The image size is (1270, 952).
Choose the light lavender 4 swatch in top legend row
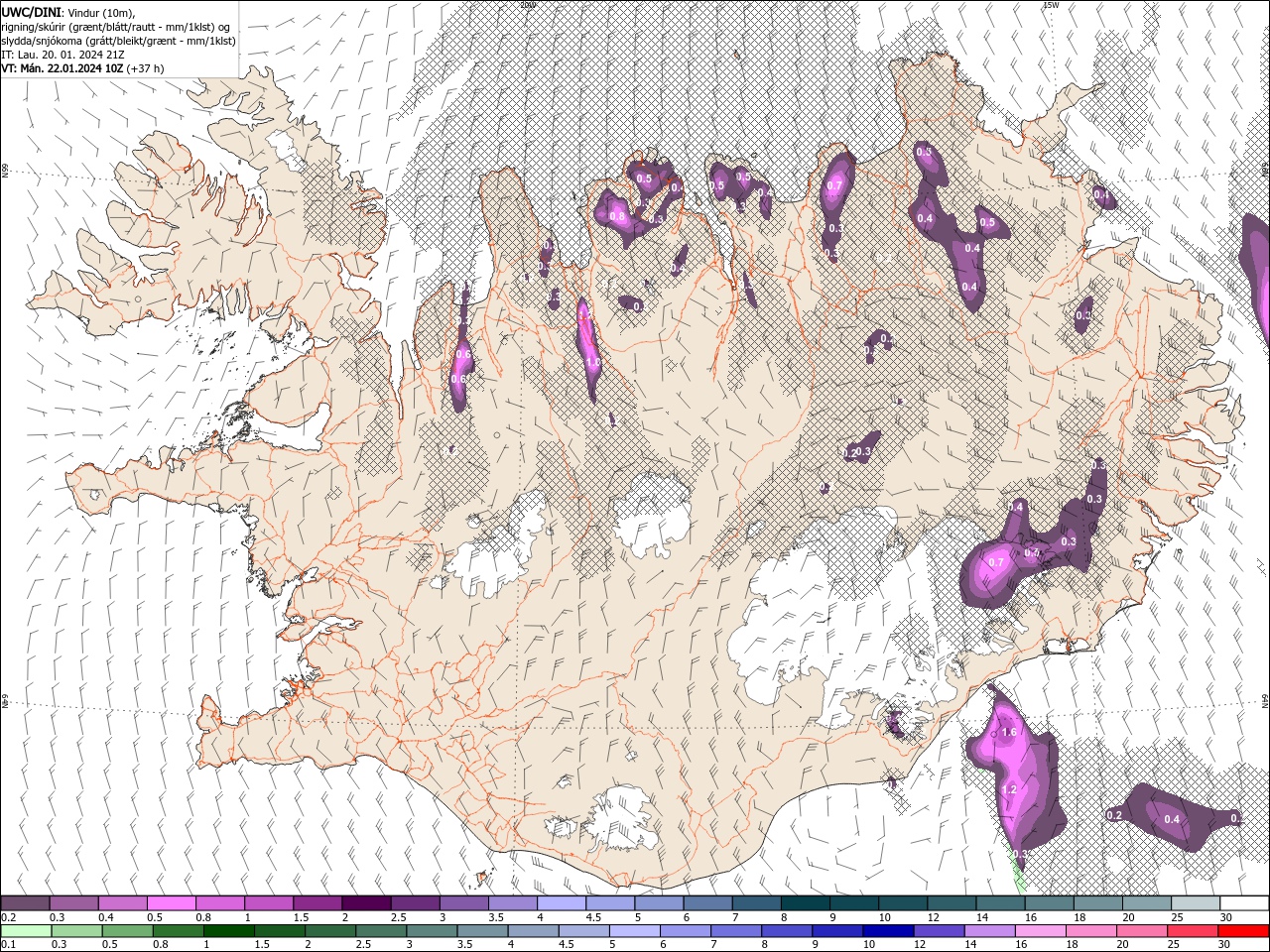coord(561,903)
